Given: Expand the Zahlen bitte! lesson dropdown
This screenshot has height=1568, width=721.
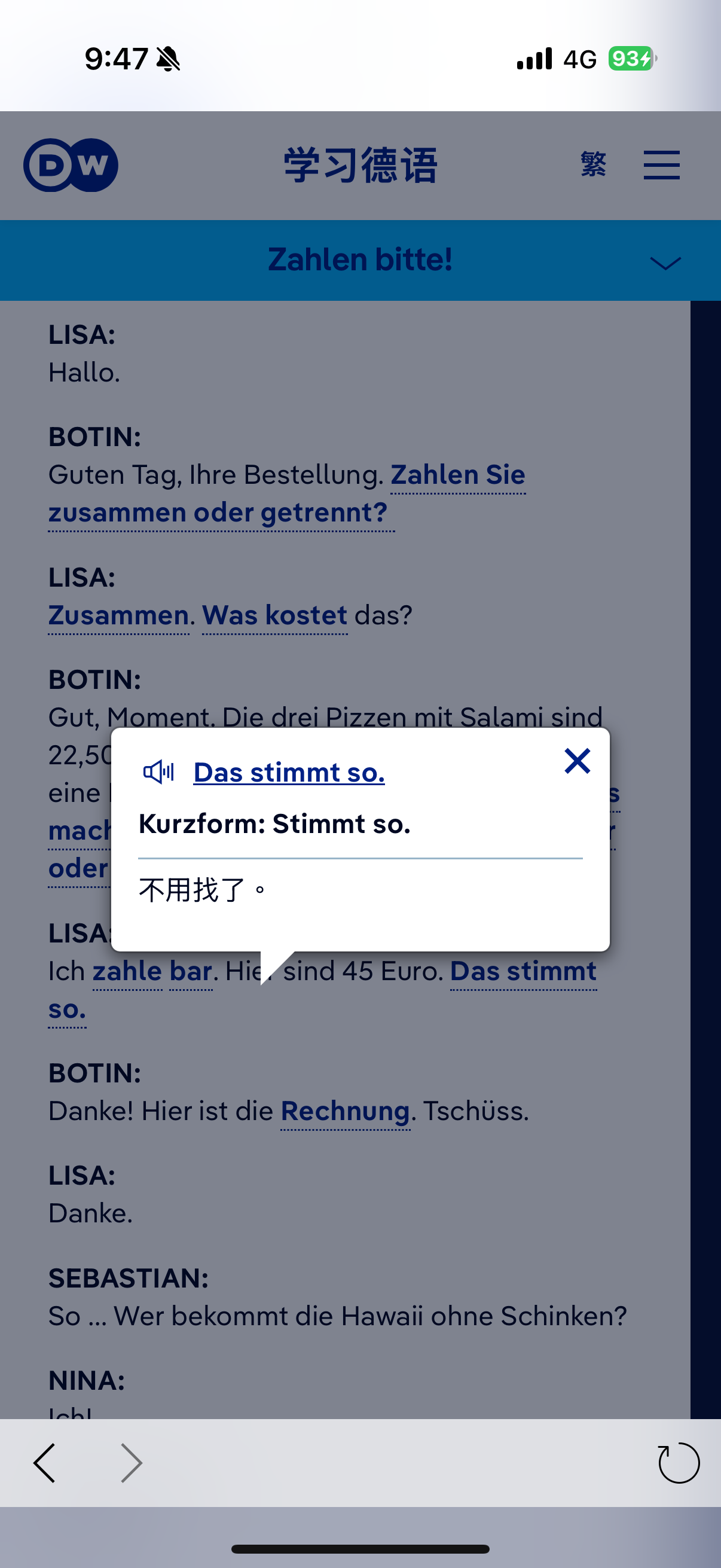Looking at the screenshot, I should [665, 263].
